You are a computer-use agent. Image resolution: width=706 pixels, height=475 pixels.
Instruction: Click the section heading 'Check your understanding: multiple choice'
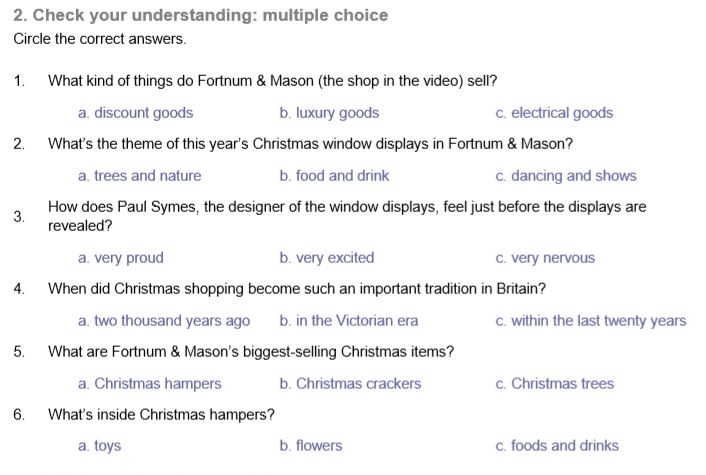[200, 15]
